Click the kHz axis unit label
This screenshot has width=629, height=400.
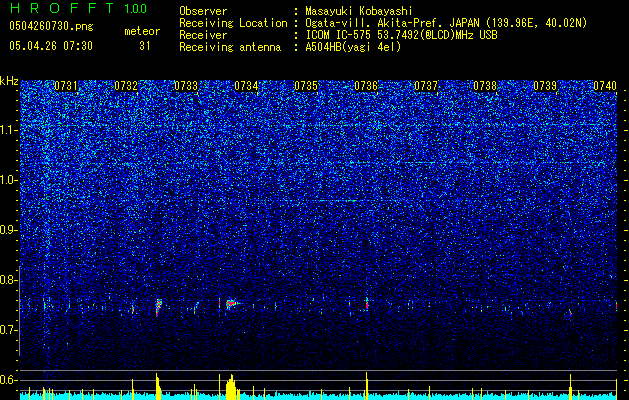tap(9, 81)
